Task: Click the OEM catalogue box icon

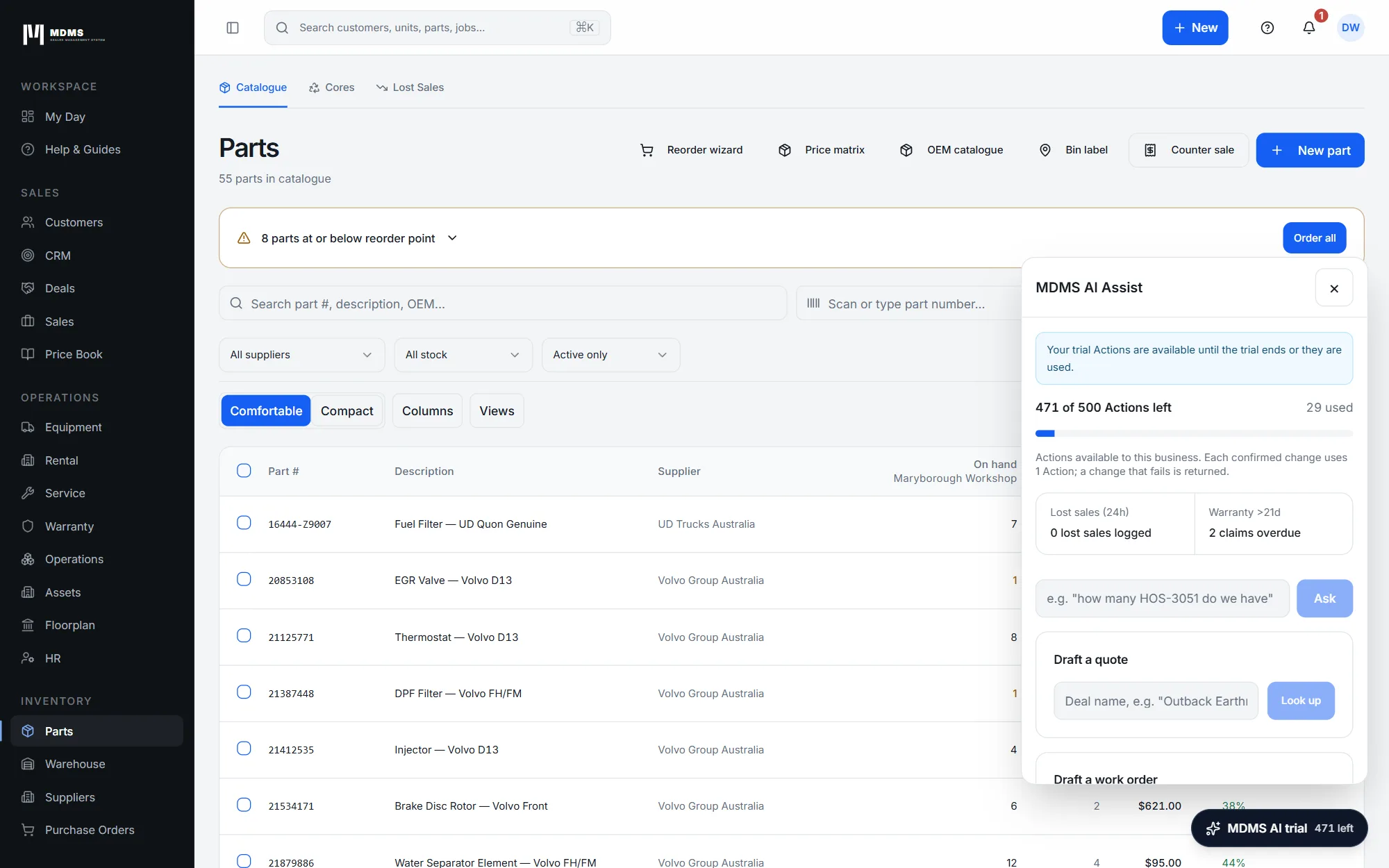Action: (906, 150)
